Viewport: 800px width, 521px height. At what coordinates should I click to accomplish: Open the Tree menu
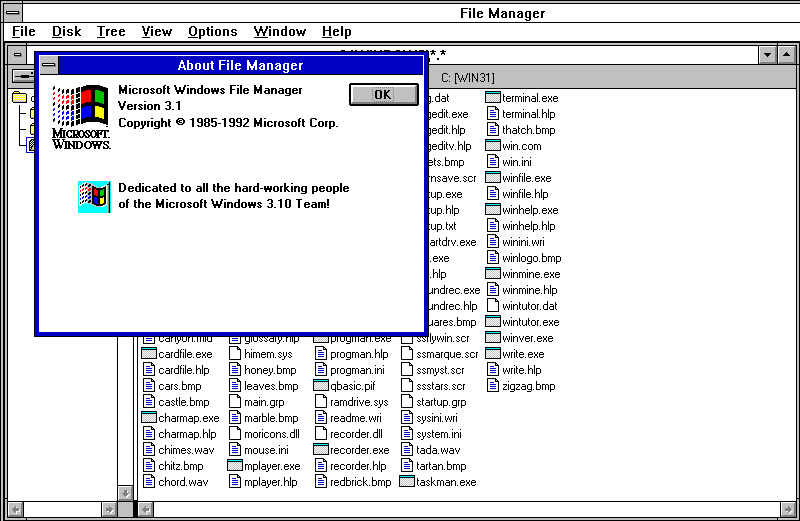click(x=111, y=32)
